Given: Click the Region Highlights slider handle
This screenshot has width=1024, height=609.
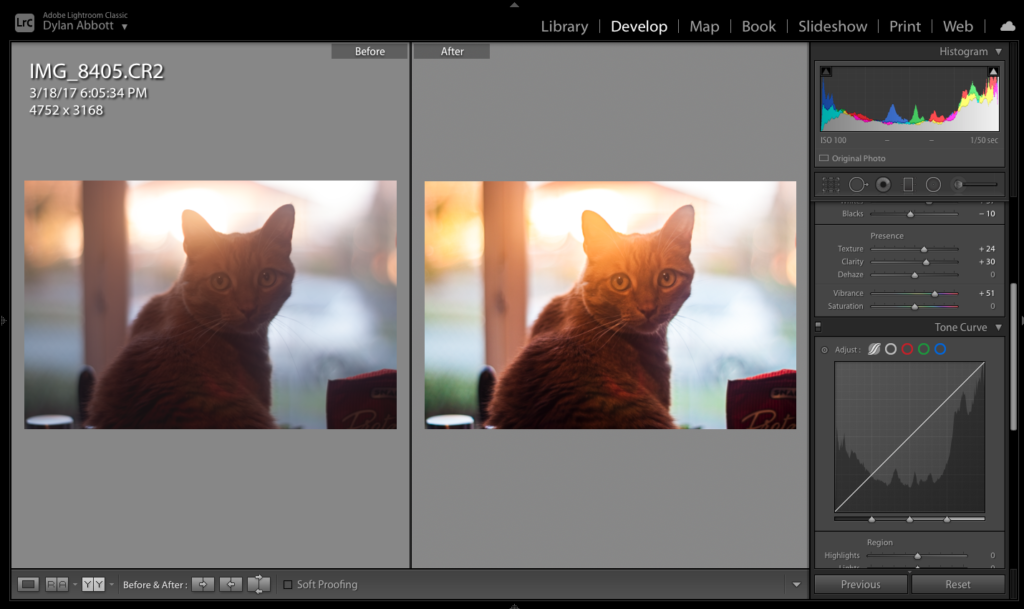Looking at the screenshot, I should point(918,556).
